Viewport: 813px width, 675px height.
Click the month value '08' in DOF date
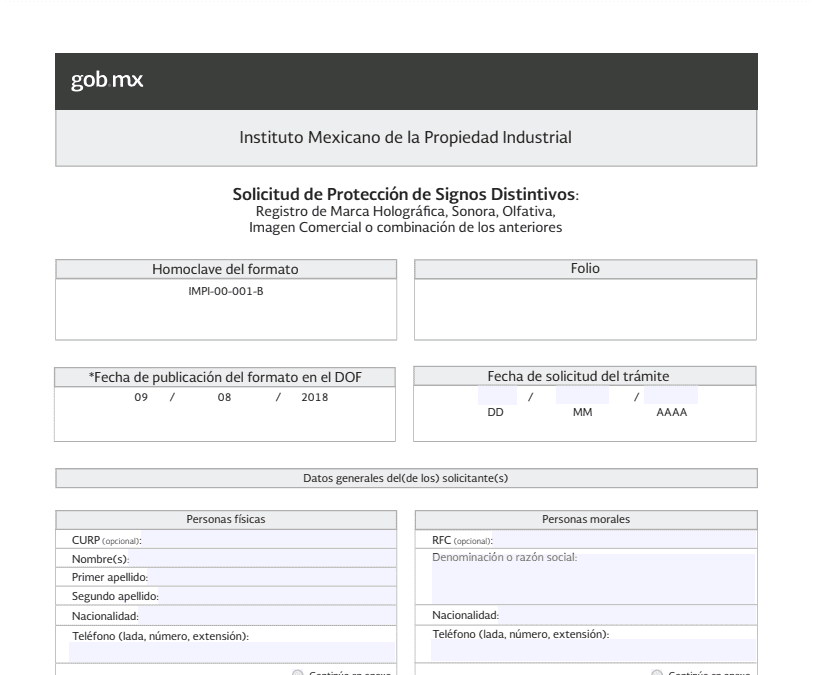coord(224,397)
